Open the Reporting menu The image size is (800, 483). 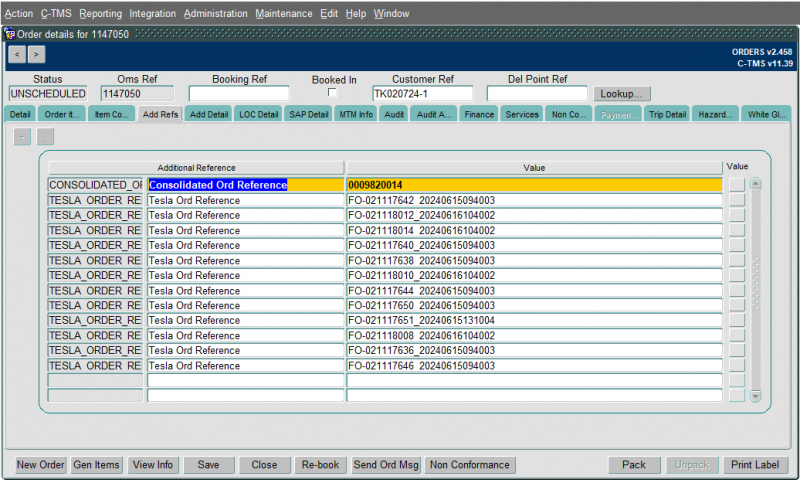coord(101,14)
